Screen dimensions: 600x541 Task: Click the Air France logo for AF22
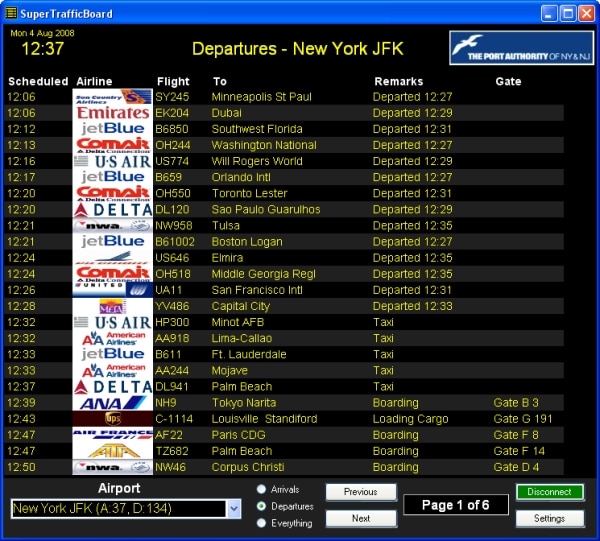(112, 435)
